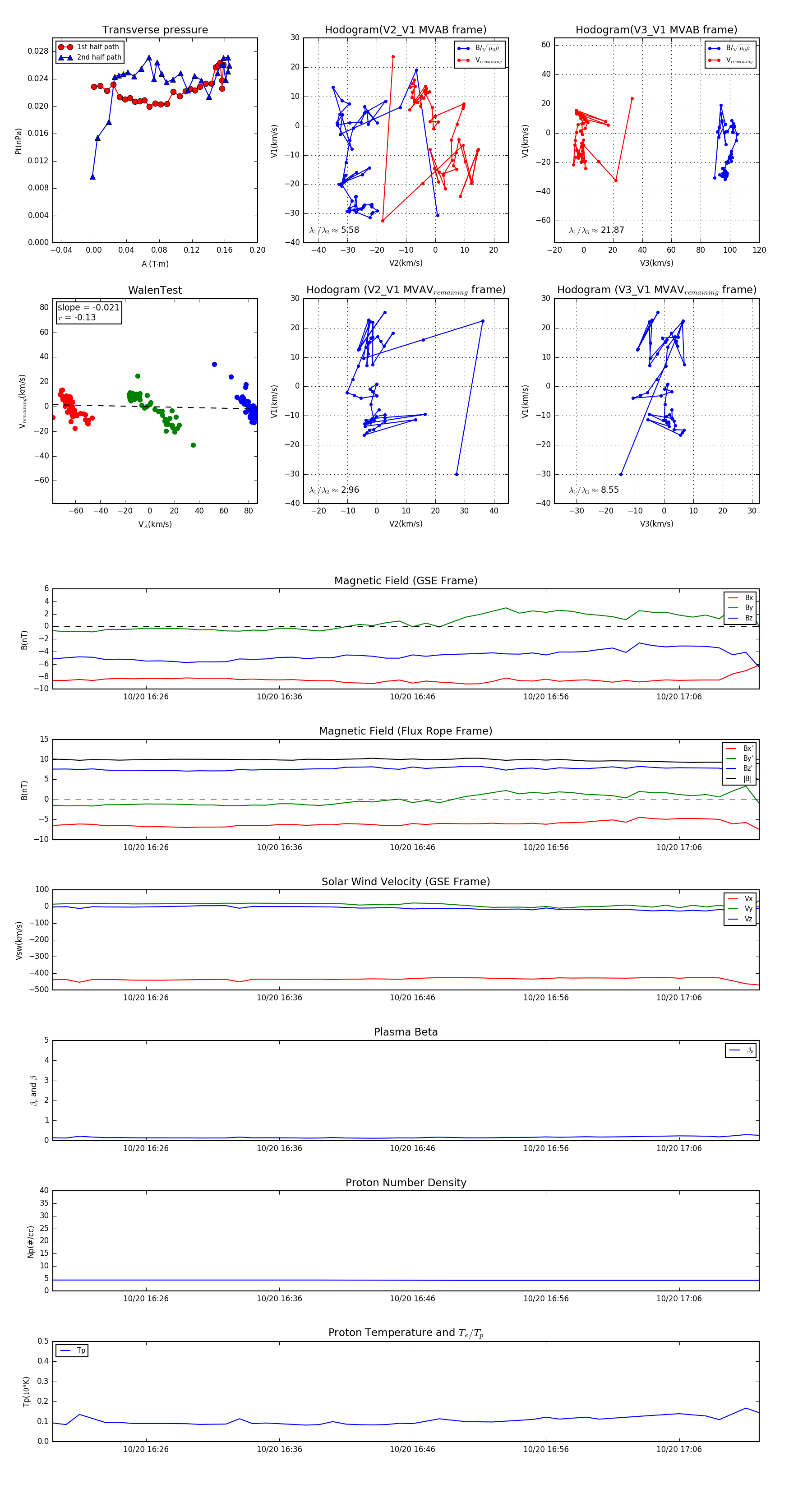Click 'Hodogram(V2_V1 MVAB frame)' title

coord(405,30)
